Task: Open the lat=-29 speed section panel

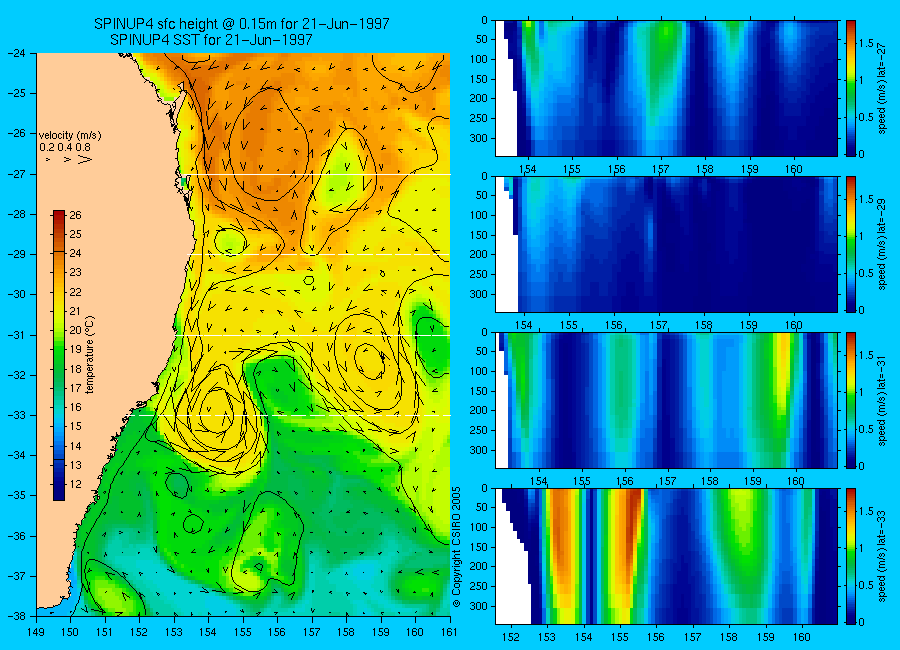Action: tap(666, 244)
